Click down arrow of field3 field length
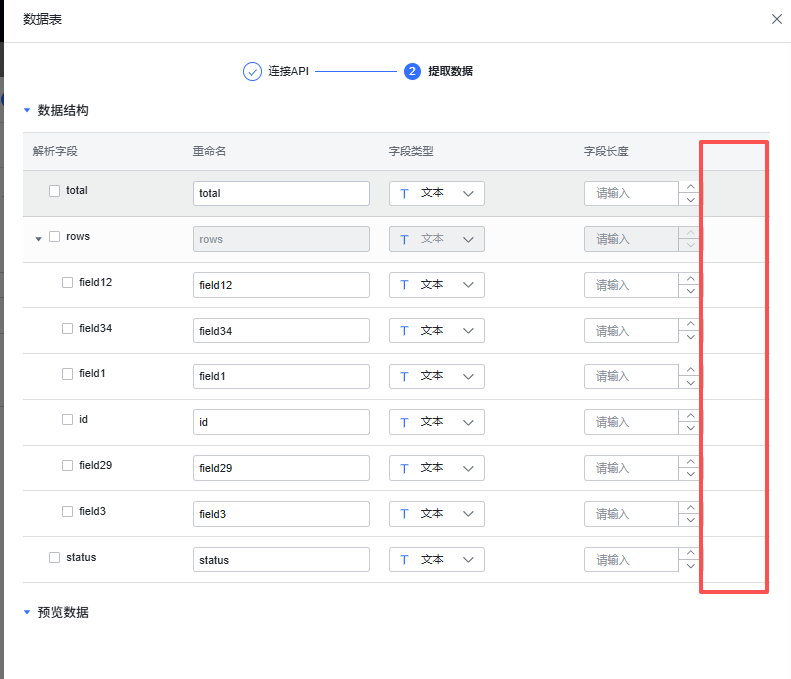Viewport: 791px width, 679px height. pyautogui.click(x=691, y=520)
